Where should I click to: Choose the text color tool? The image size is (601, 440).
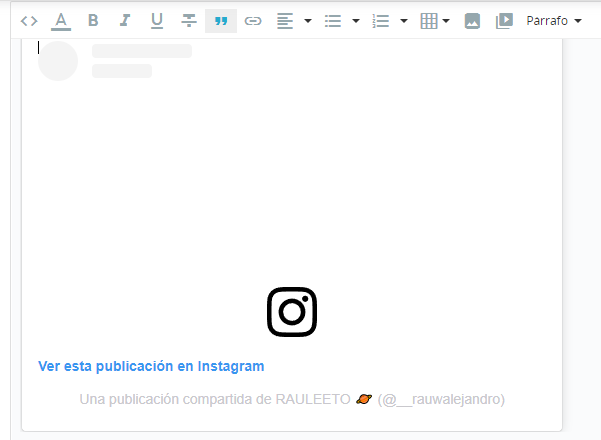[x=61, y=21]
